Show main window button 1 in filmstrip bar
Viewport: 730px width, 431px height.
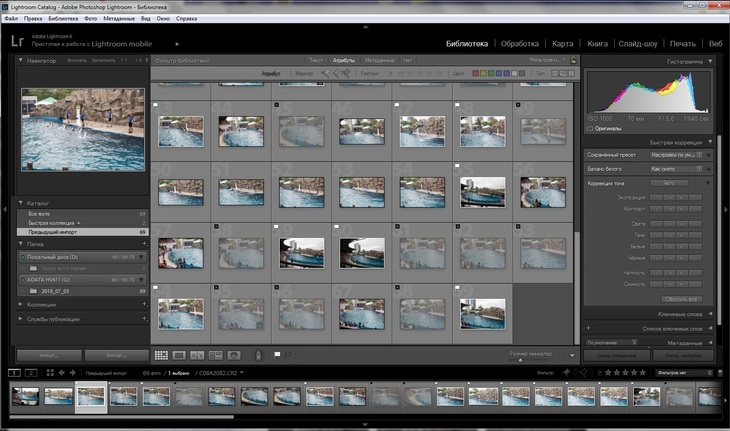point(14,373)
